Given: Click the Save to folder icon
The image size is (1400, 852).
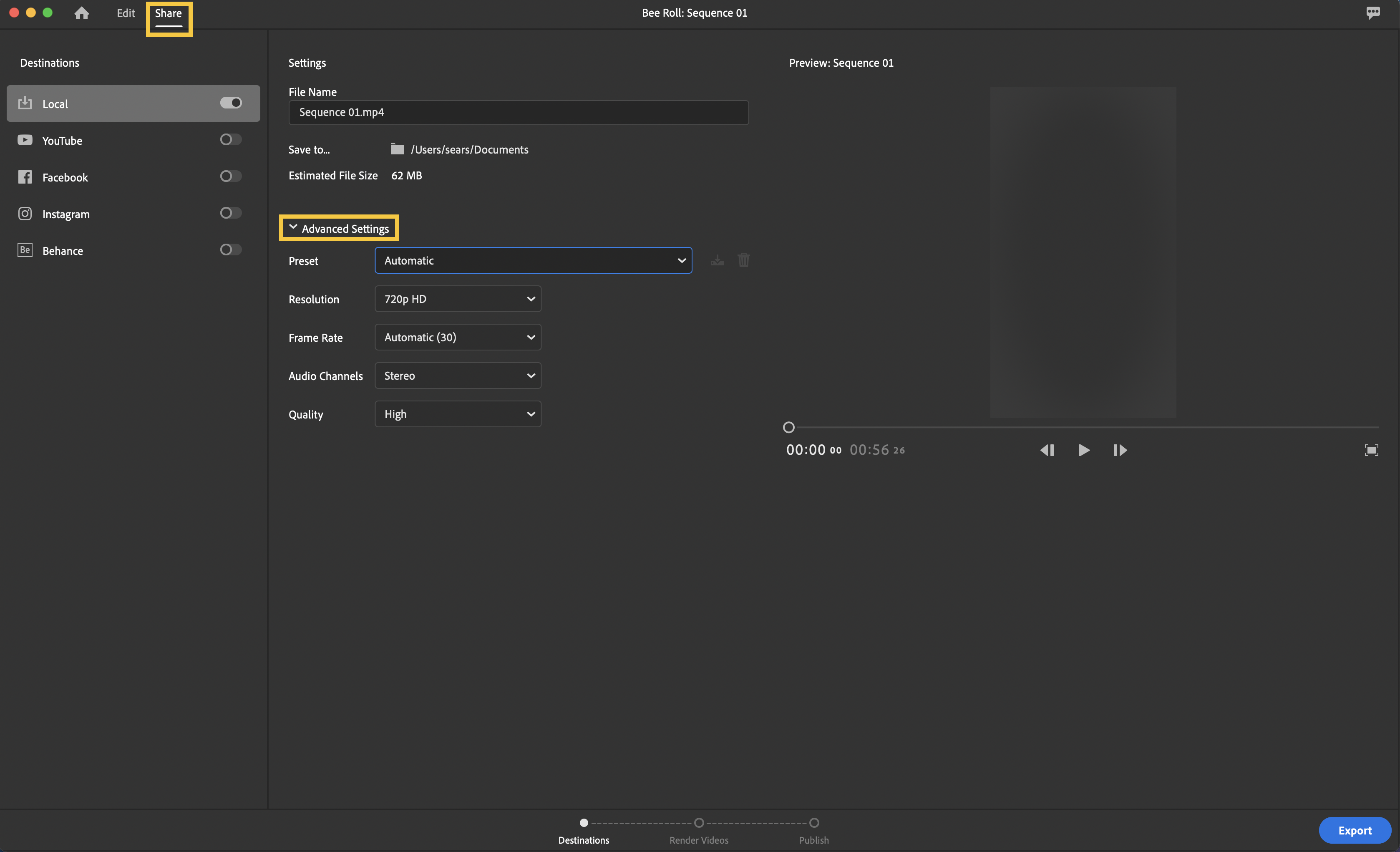Looking at the screenshot, I should pos(397,149).
